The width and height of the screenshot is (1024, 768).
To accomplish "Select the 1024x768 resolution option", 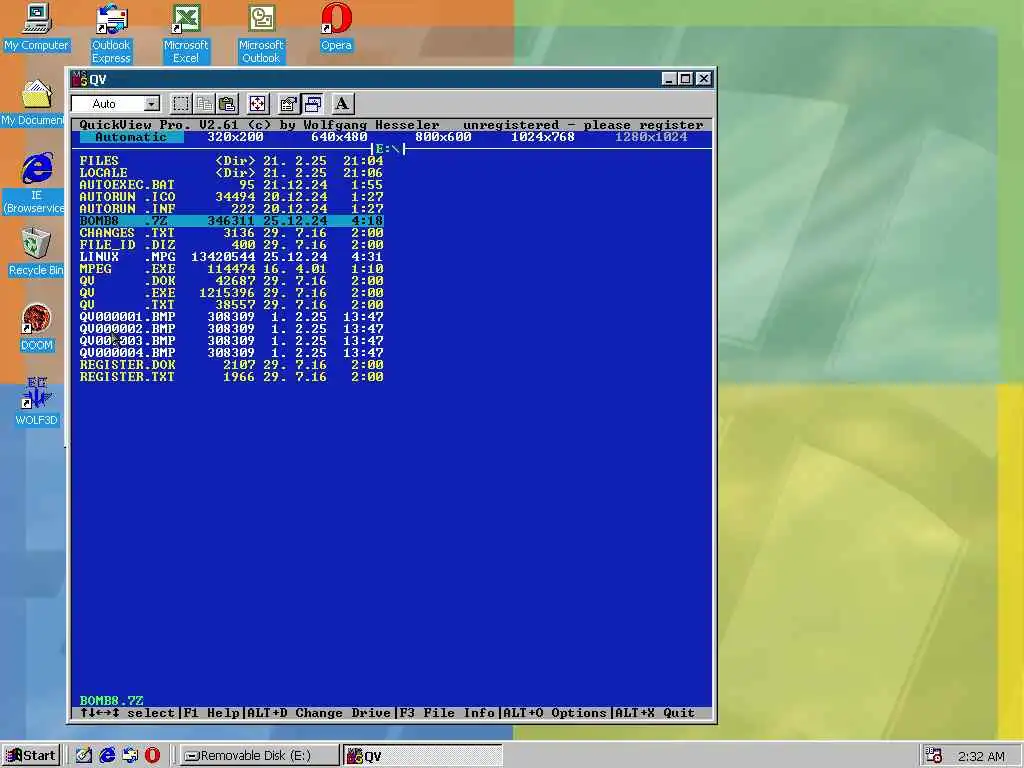I will pyautogui.click(x=543, y=137).
